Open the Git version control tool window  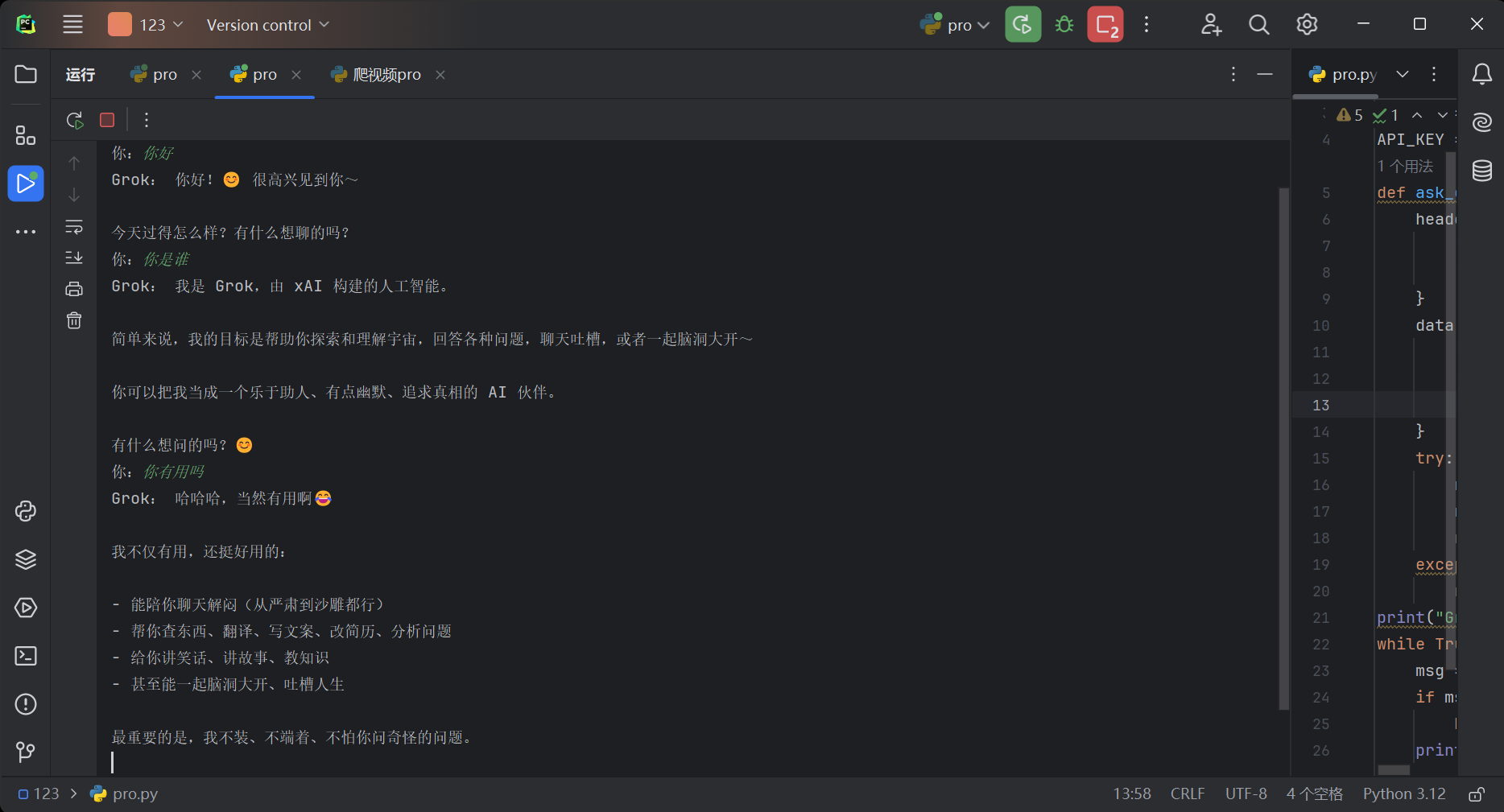pyautogui.click(x=26, y=752)
